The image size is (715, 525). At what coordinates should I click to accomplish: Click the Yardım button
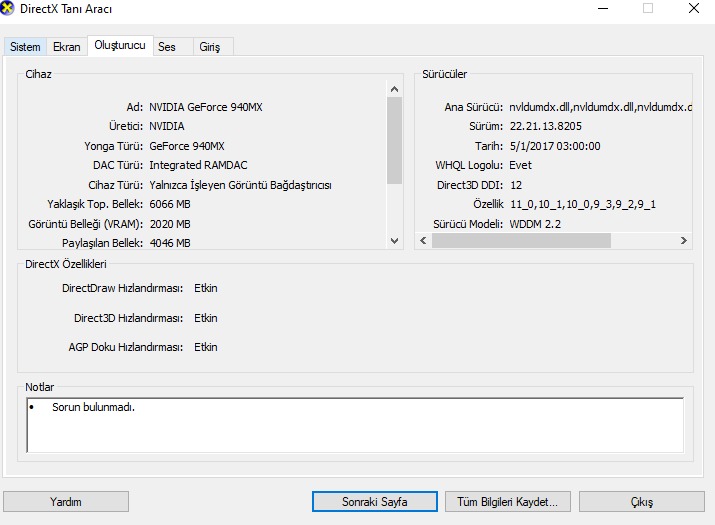click(66, 502)
